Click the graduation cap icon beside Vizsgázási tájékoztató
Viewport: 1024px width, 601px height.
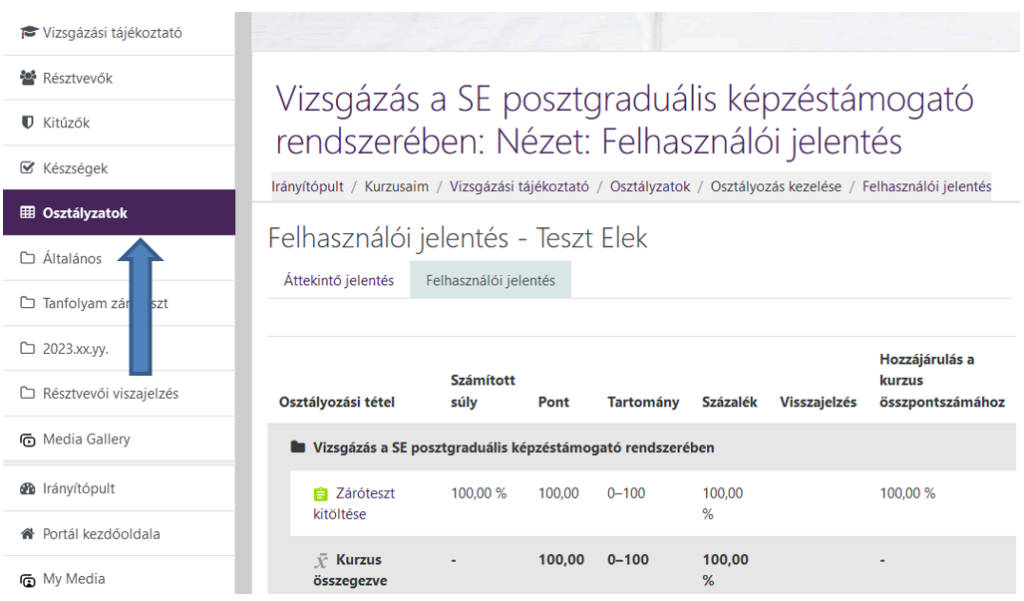click(x=27, y=35)
